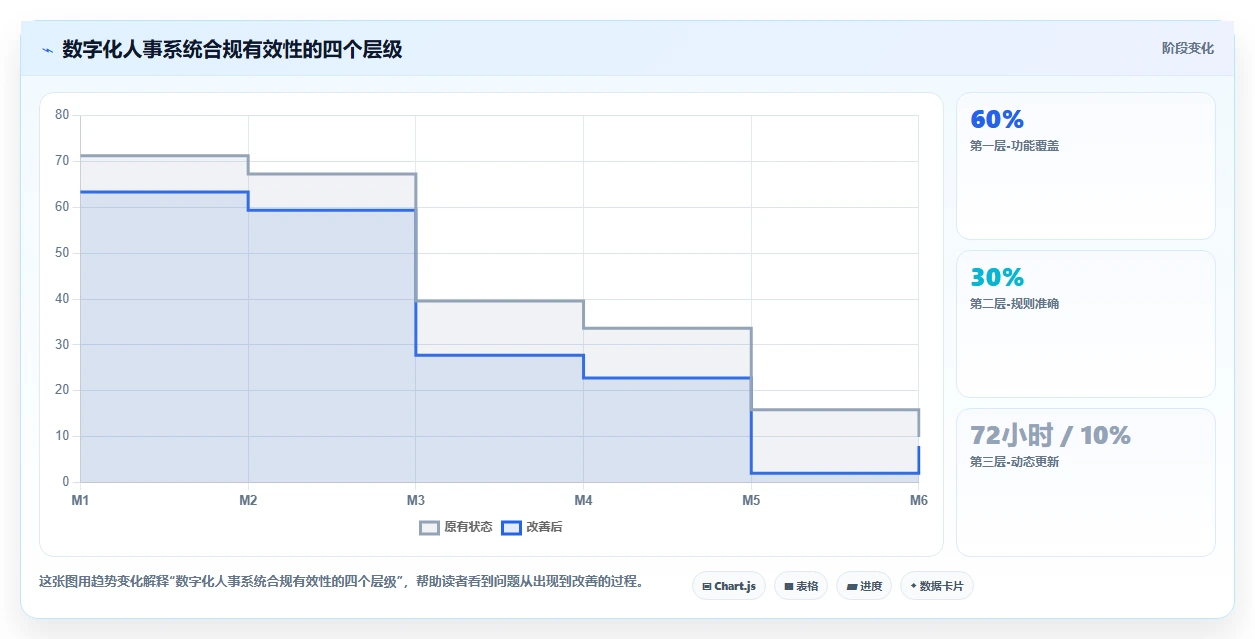Open the 60% 第一层-功能覆盖 card
The height and width of the screenshot is (639, 1255).
[1086, 166]
